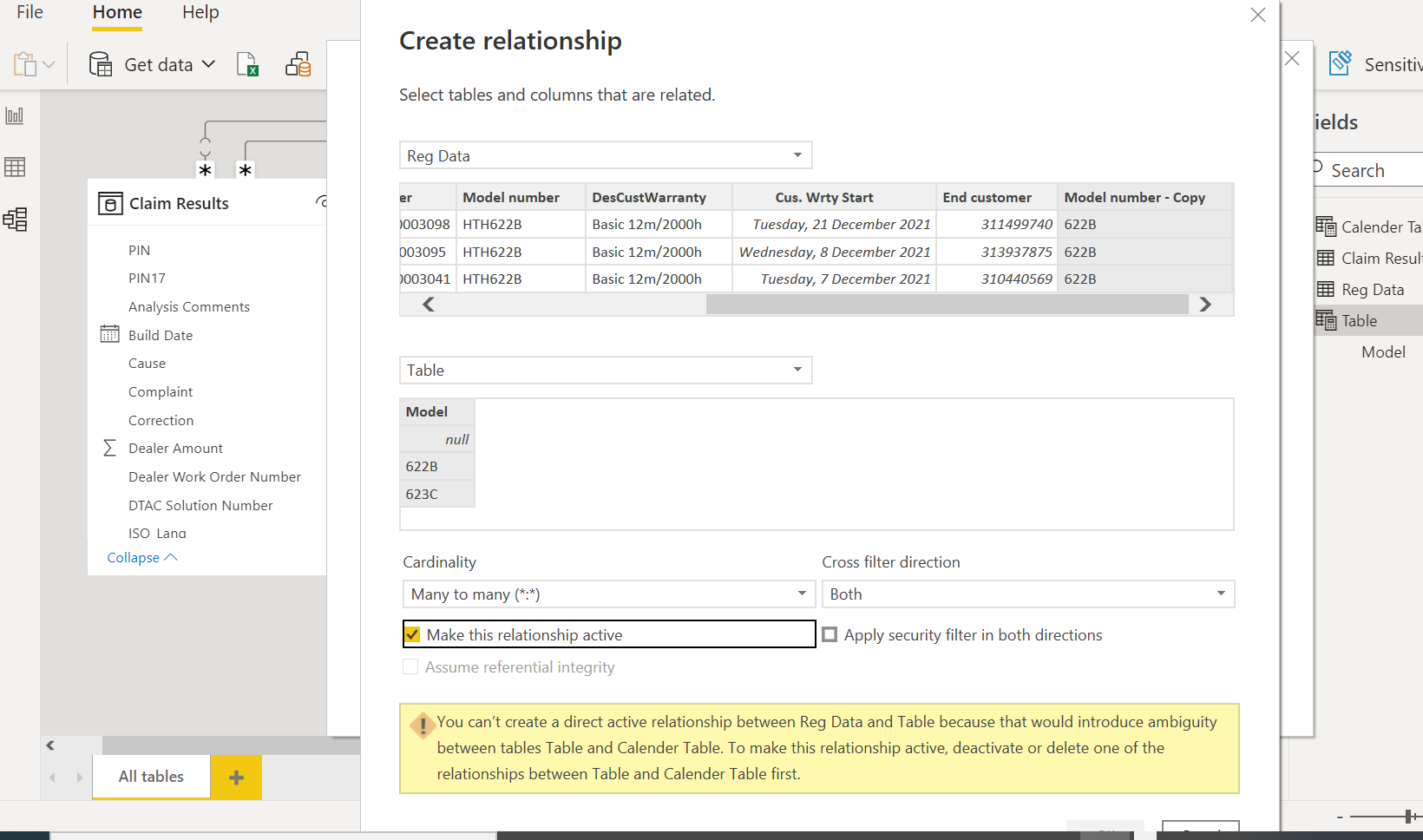
Task: Switch to Data view icon
Action: tap(15, 167)
